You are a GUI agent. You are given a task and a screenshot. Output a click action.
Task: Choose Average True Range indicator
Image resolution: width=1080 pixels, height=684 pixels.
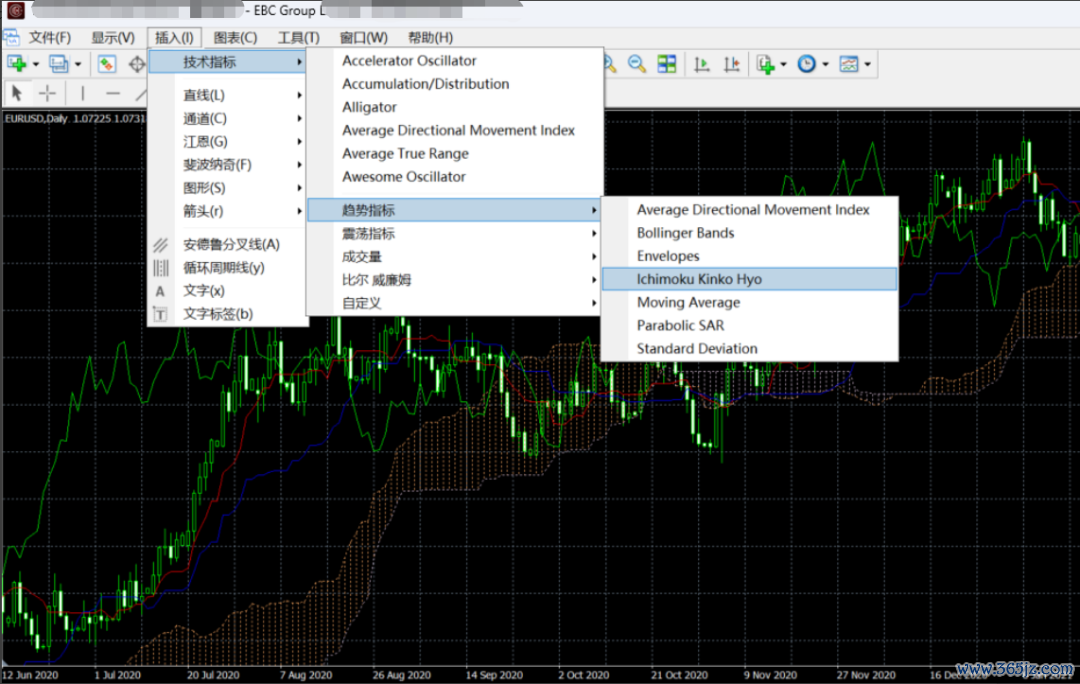pyautogui.click(x=455, y=154)
